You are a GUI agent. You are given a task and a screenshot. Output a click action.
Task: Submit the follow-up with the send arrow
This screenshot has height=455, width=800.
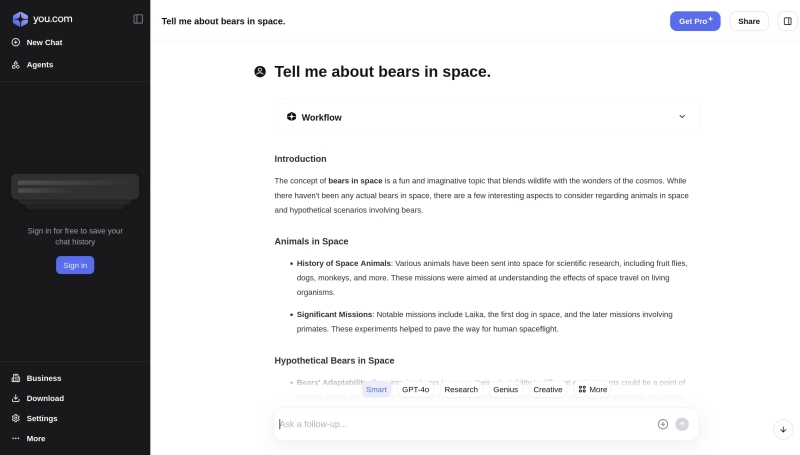pyautogui.click(x=682, y=424)
